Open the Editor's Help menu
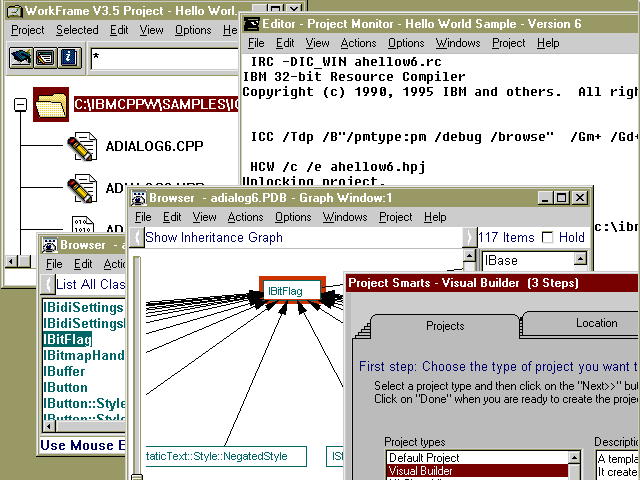Viewport: 640px width, 480px height. click(x=548, y=43)
